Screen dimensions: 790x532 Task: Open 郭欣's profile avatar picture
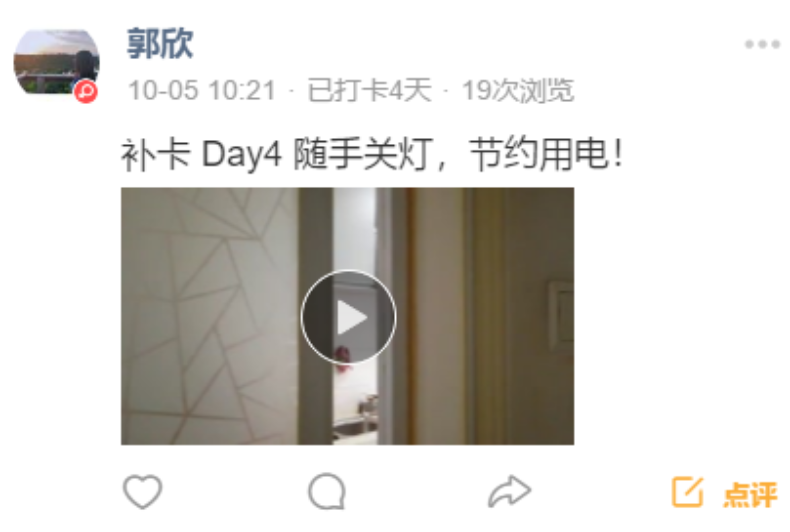tap(56, 62)
